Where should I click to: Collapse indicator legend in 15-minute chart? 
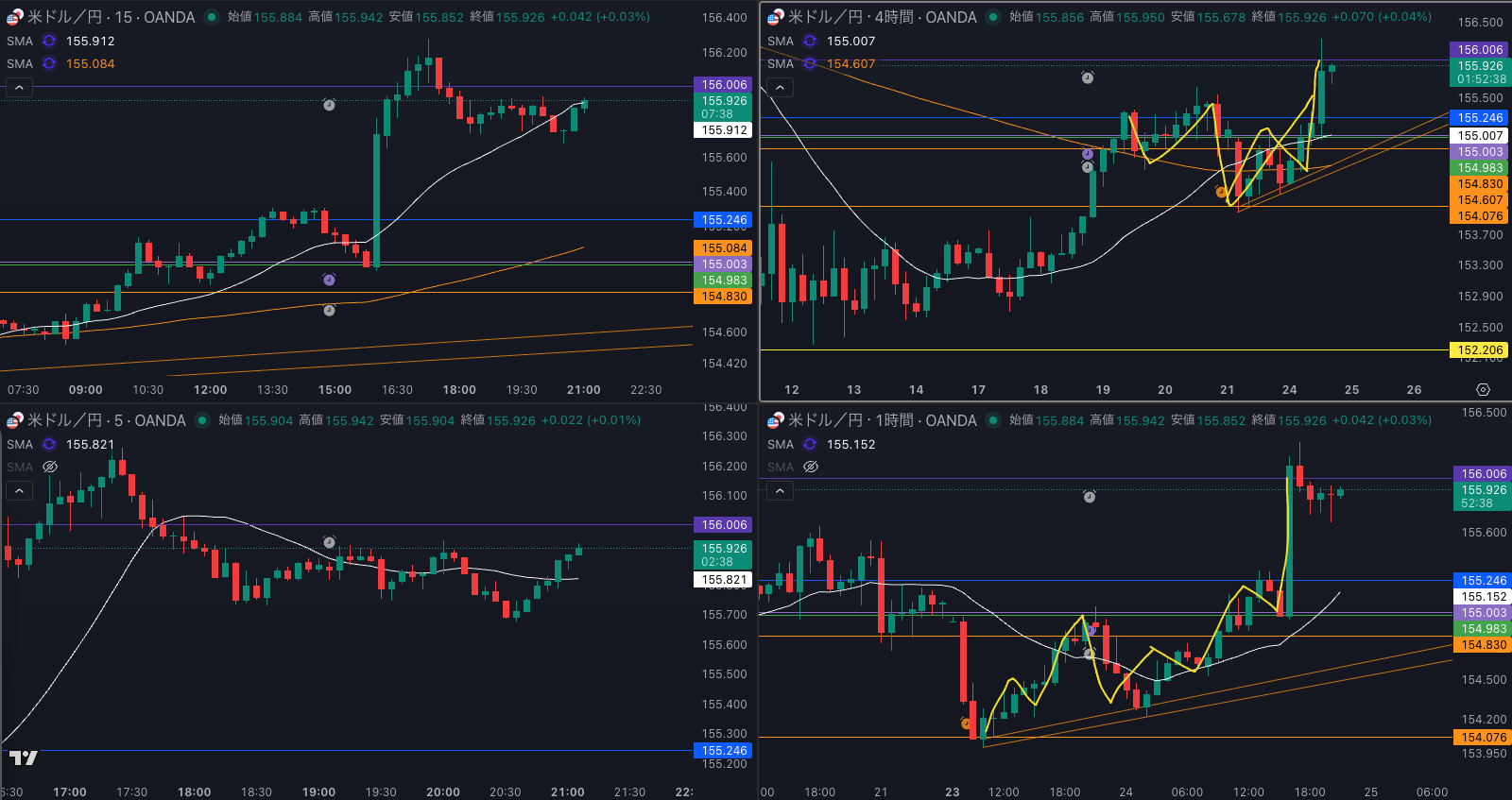[x=19, y=88]
